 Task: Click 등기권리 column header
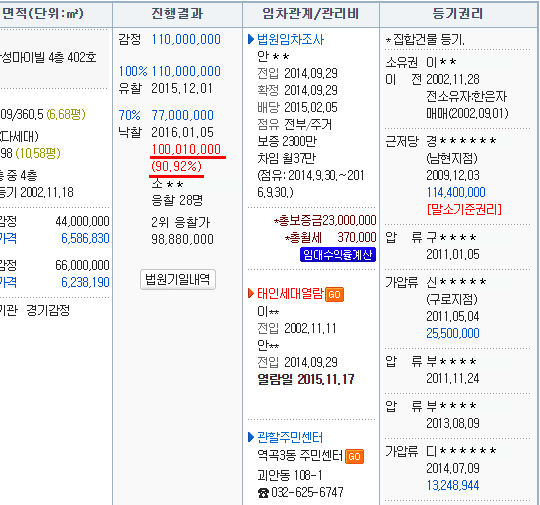click(x=458, y=14)
